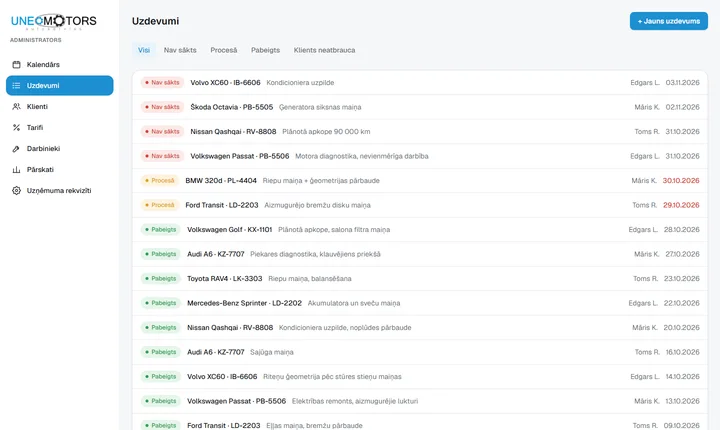
Task: Click date 03.11.2026 on Volvo row
Action: click(x=682, y=83)
